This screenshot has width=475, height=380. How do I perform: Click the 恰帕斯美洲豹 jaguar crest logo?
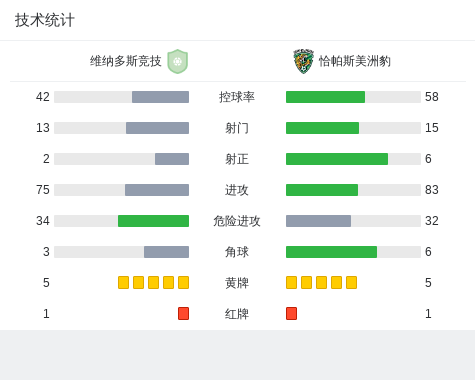(x=303, y=61)
